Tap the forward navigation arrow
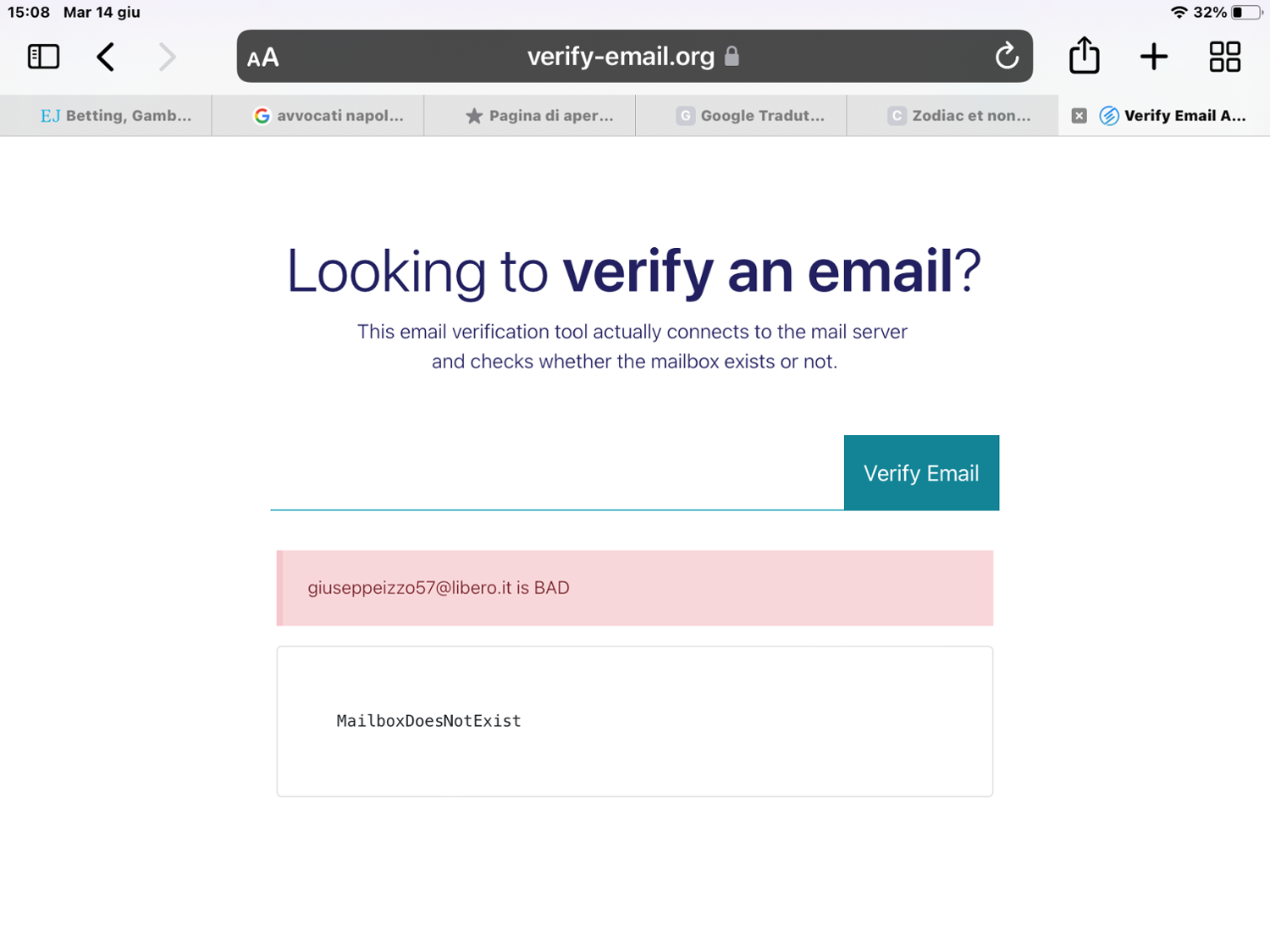 [168, 57]
